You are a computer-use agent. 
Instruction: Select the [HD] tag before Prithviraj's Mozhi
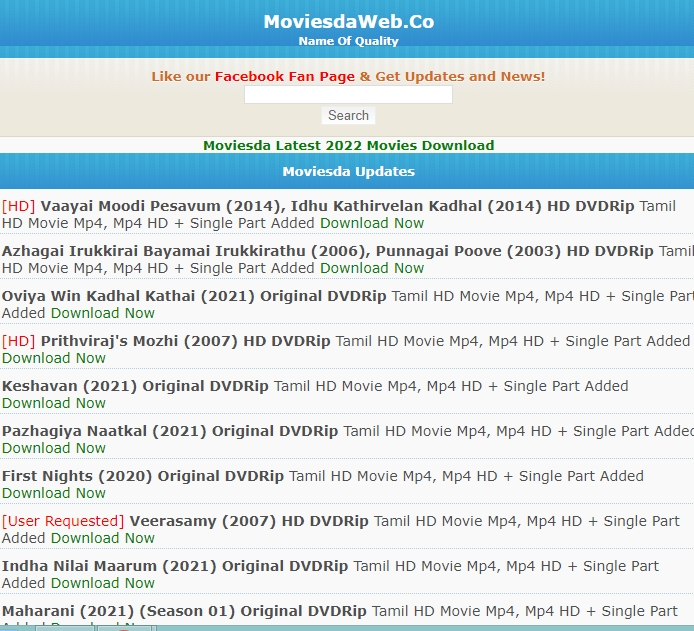tap(18, 341)
